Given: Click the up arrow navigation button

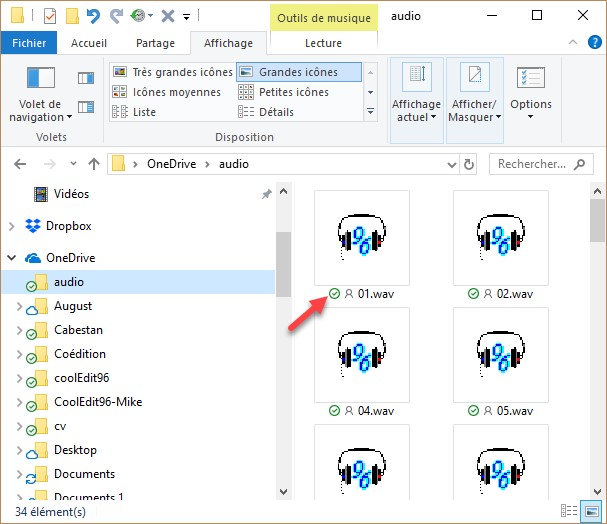Looking at the screenshot, I should coord(93,163).
